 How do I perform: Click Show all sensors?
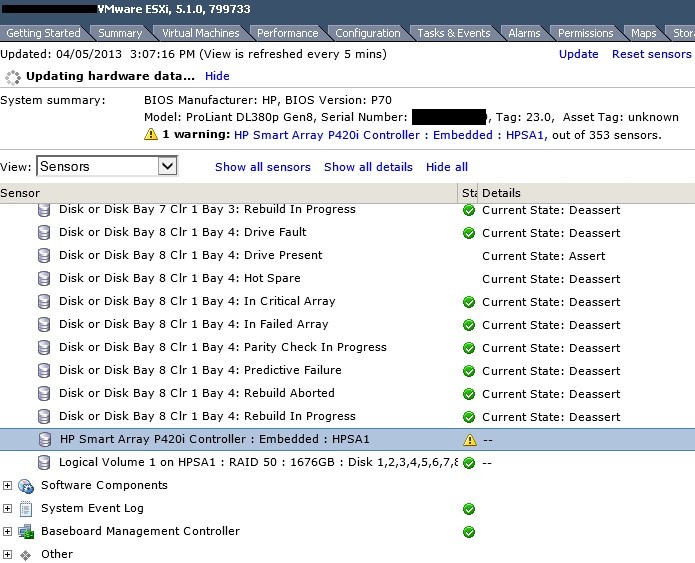(263, 167)
